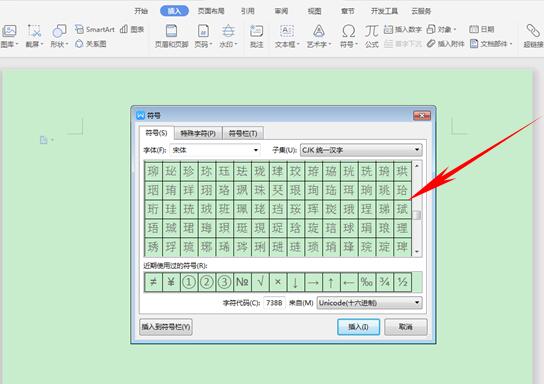Select the 截屏 screenshot tool
The image size is (544, 384).
pos(34,31)
